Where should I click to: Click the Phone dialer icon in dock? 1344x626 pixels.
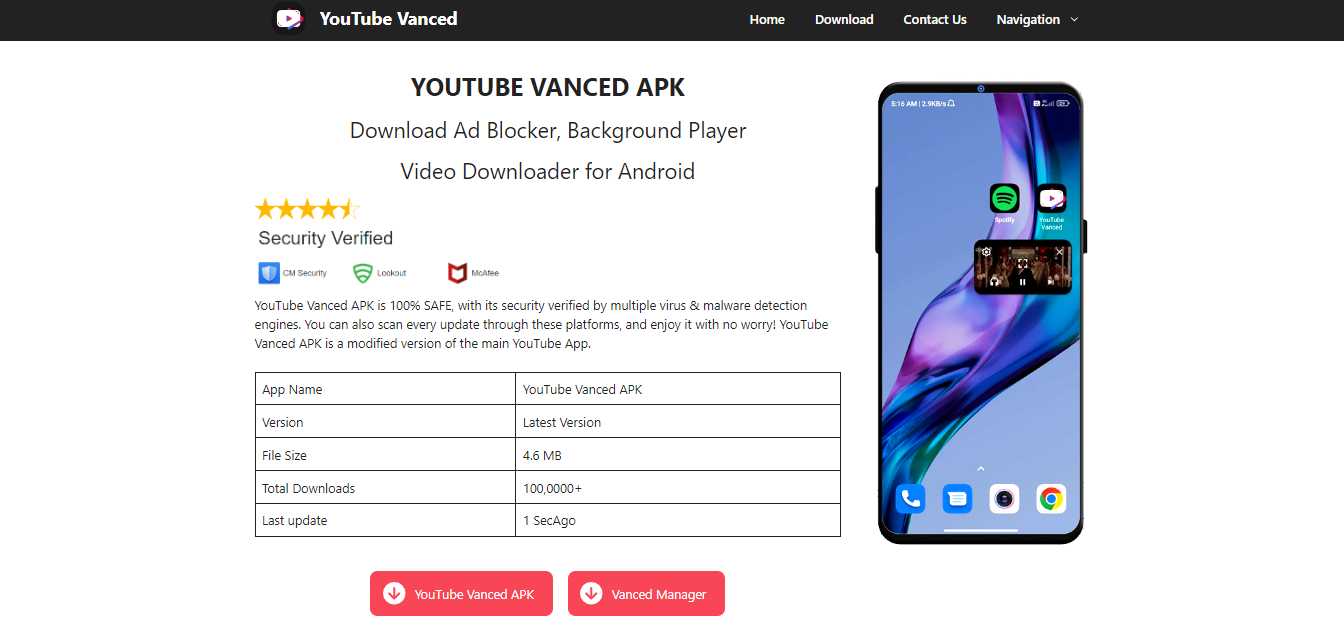click(x=910, y=498)
